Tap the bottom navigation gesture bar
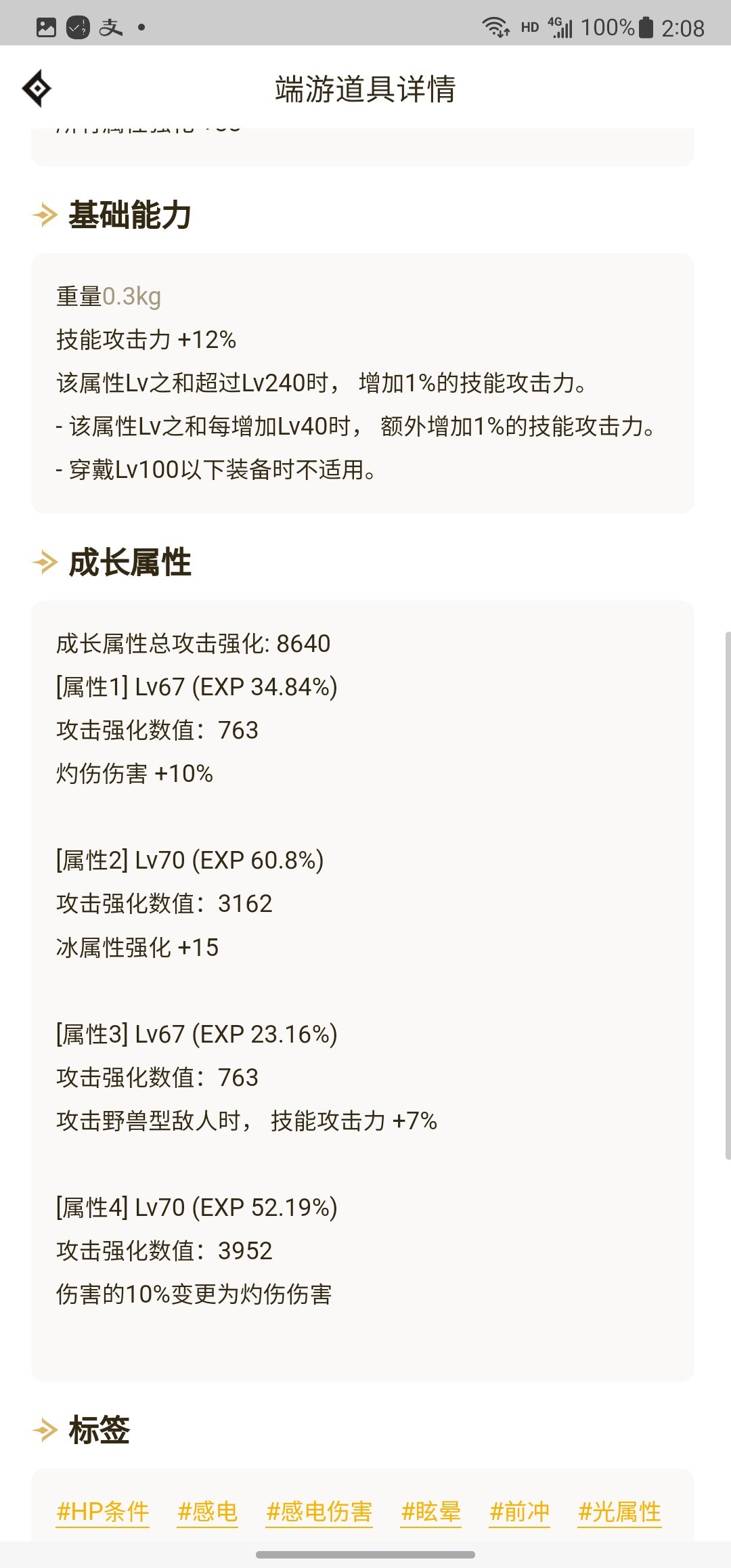The height and width of the screenshot is (1568, 731). click(x=365, y=1554)
